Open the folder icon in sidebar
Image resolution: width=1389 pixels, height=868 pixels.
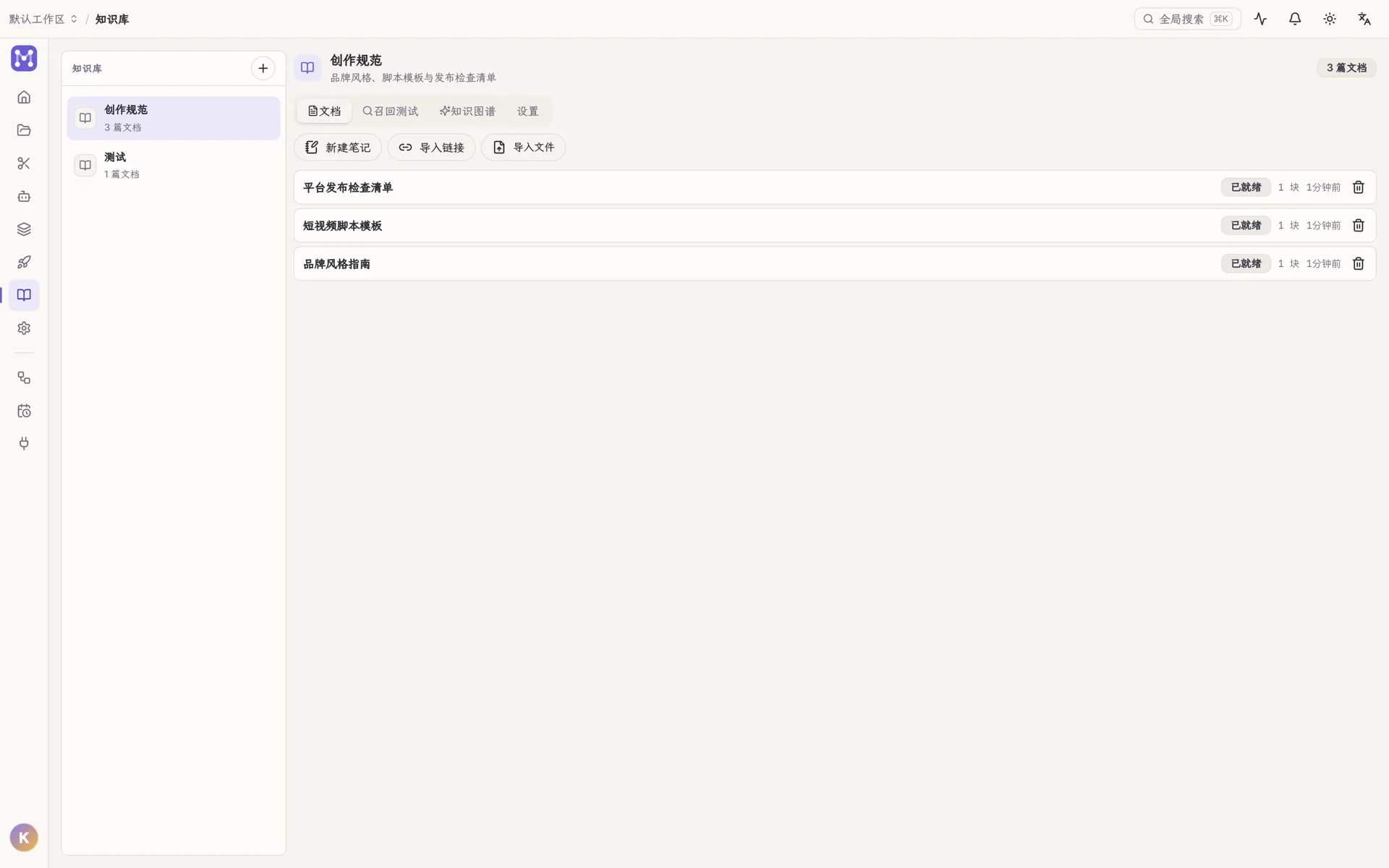(x=24, y=130)
